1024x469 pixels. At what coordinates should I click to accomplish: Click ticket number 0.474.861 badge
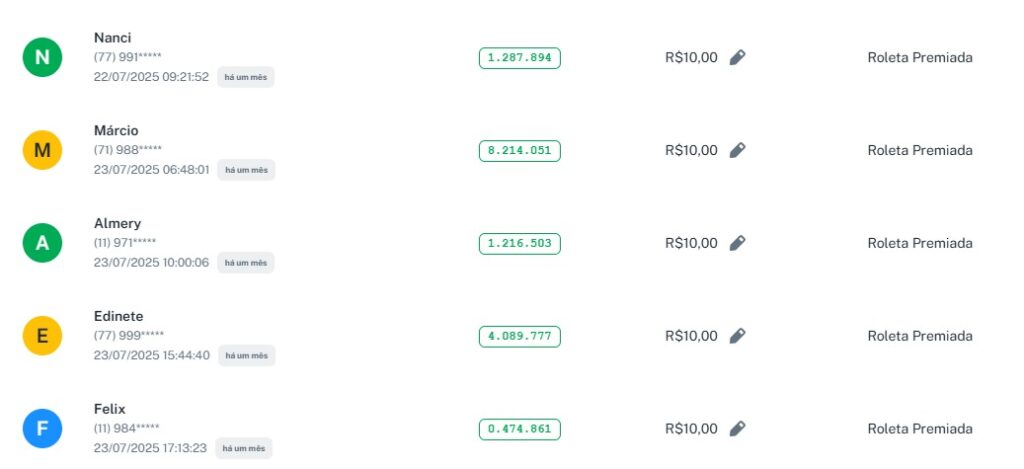click(519, 429)
